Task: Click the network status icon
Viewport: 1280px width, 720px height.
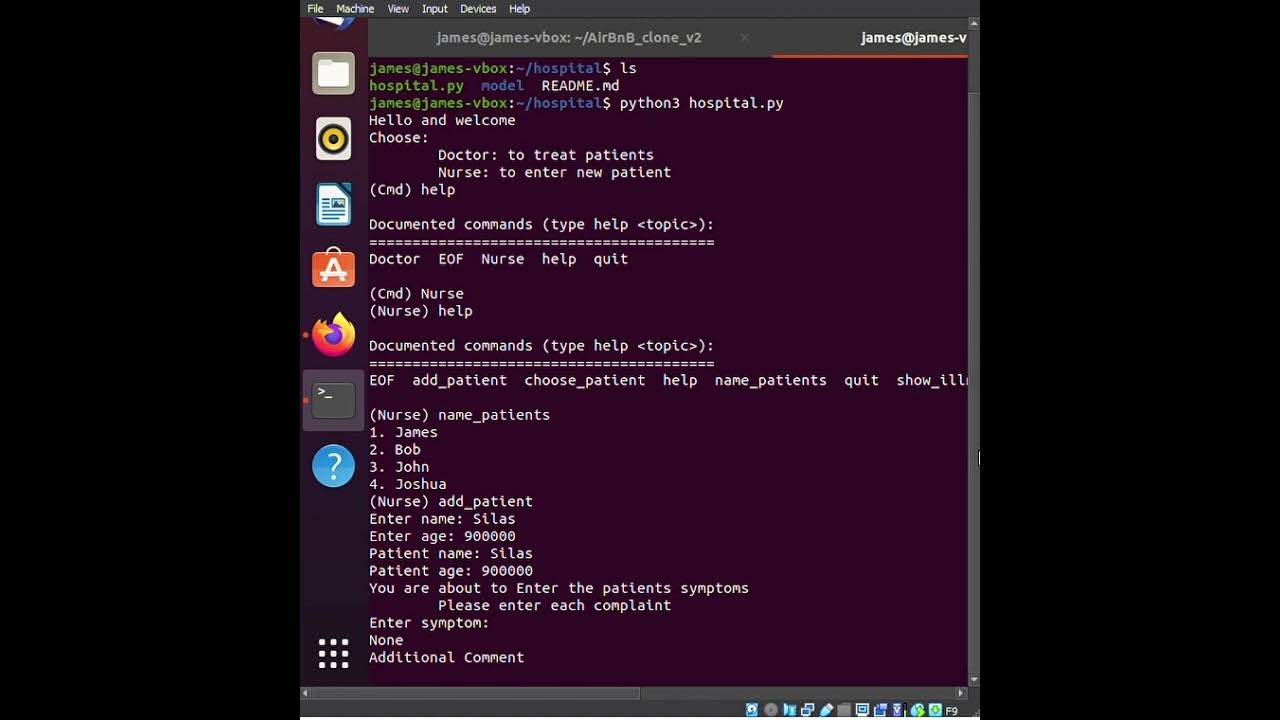Action: 807,710
